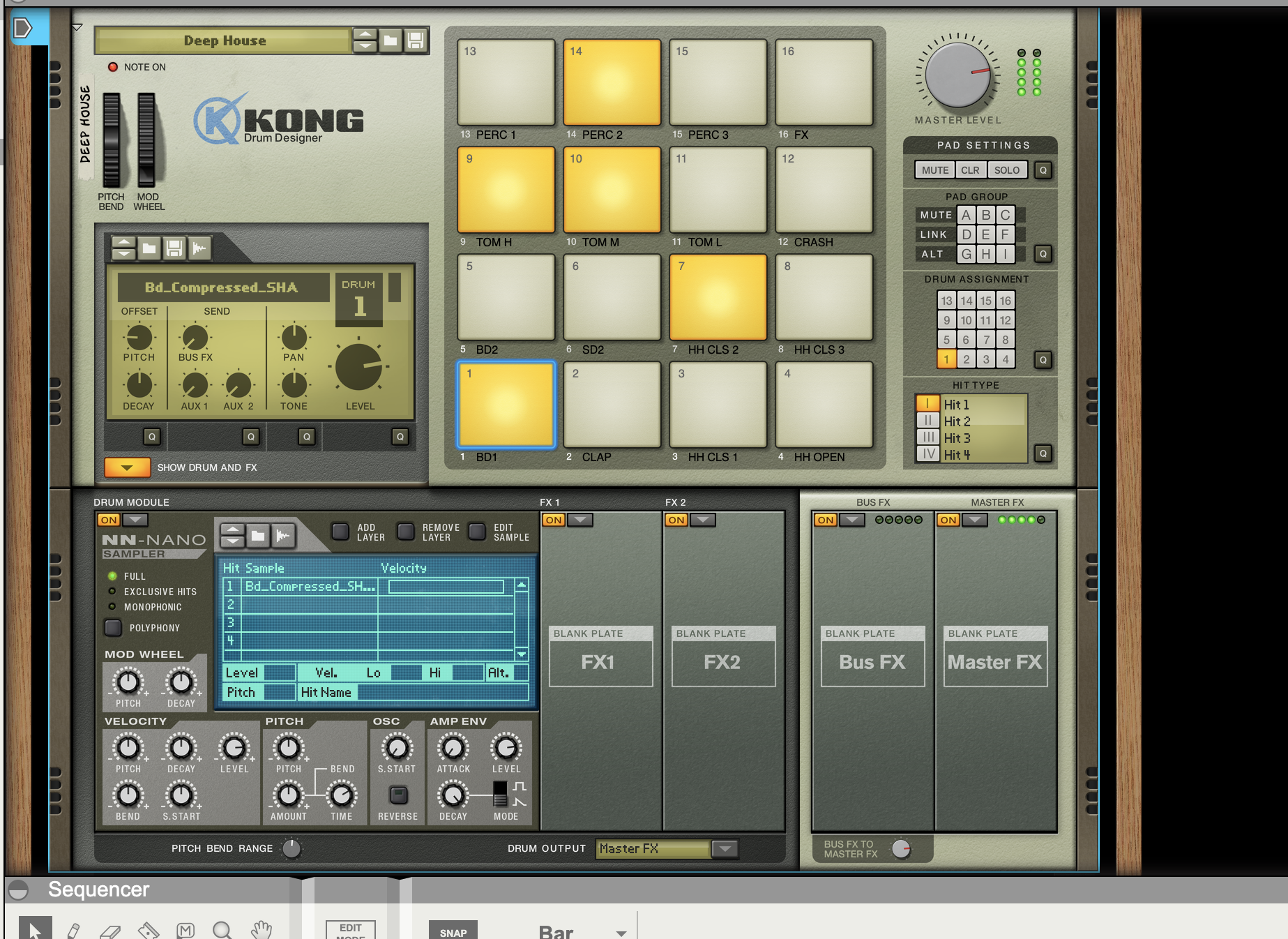
Task: Select pad group letter A
Action: tap(966, 215)
